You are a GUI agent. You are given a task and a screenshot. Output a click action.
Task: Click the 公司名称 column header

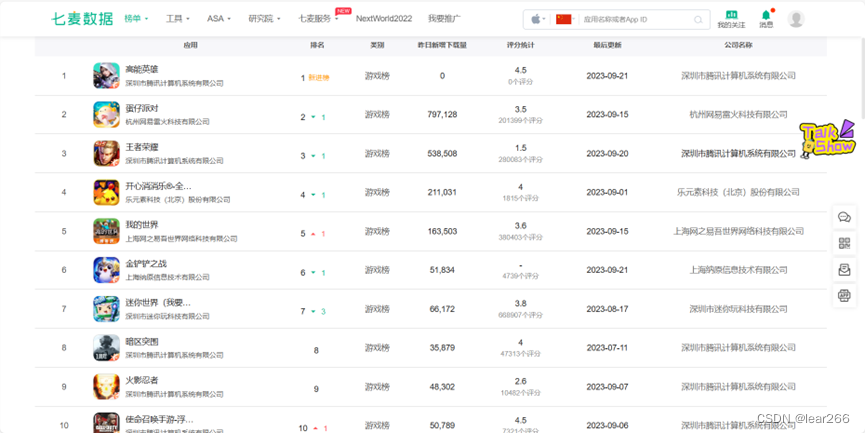(x=738, y=45)
